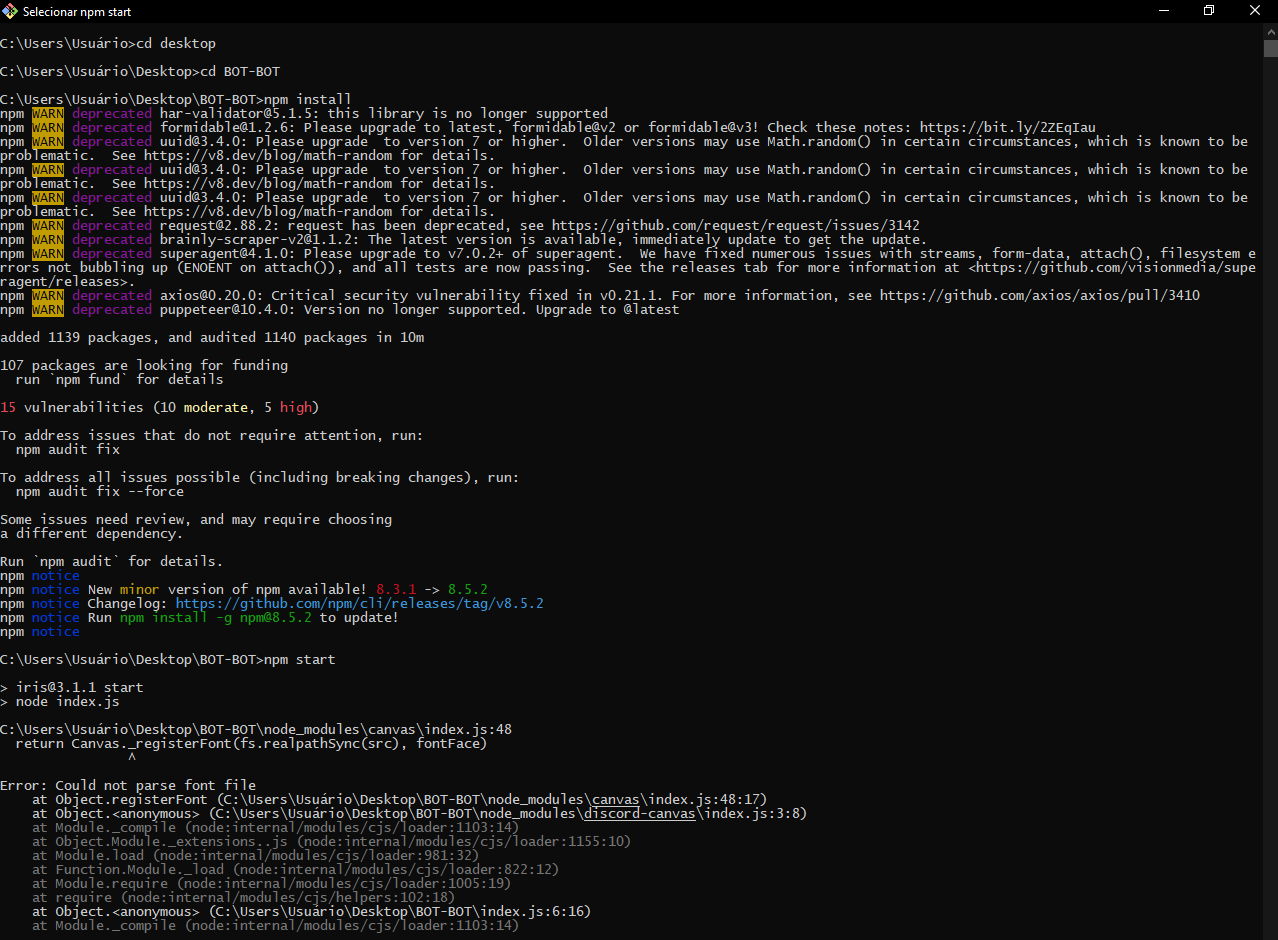
Task: Minimize the Command Prompt window
Action: pyautogui.click(x=1163, y=11)
